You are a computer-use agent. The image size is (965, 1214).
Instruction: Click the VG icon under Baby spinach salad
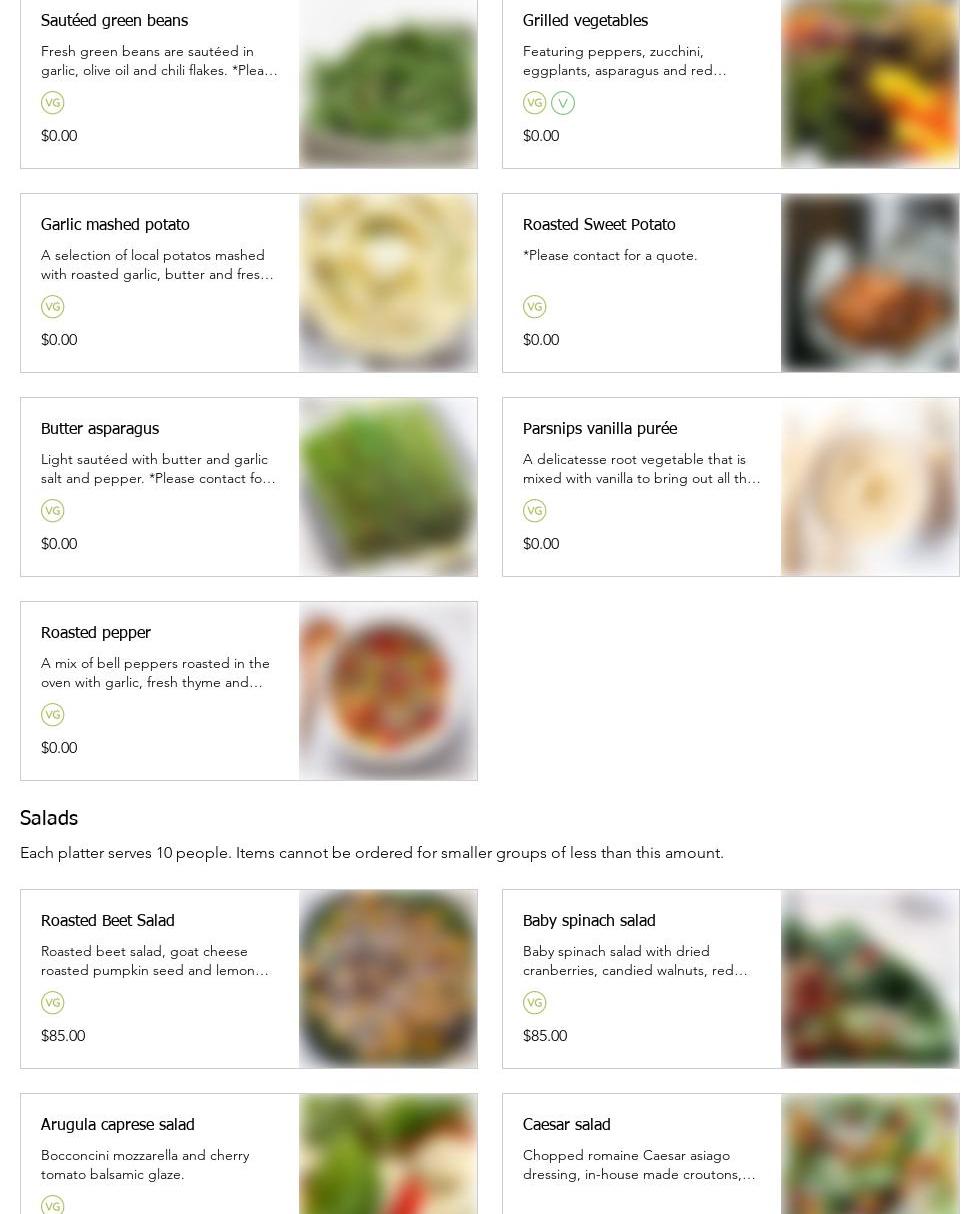click(535, 1003)
